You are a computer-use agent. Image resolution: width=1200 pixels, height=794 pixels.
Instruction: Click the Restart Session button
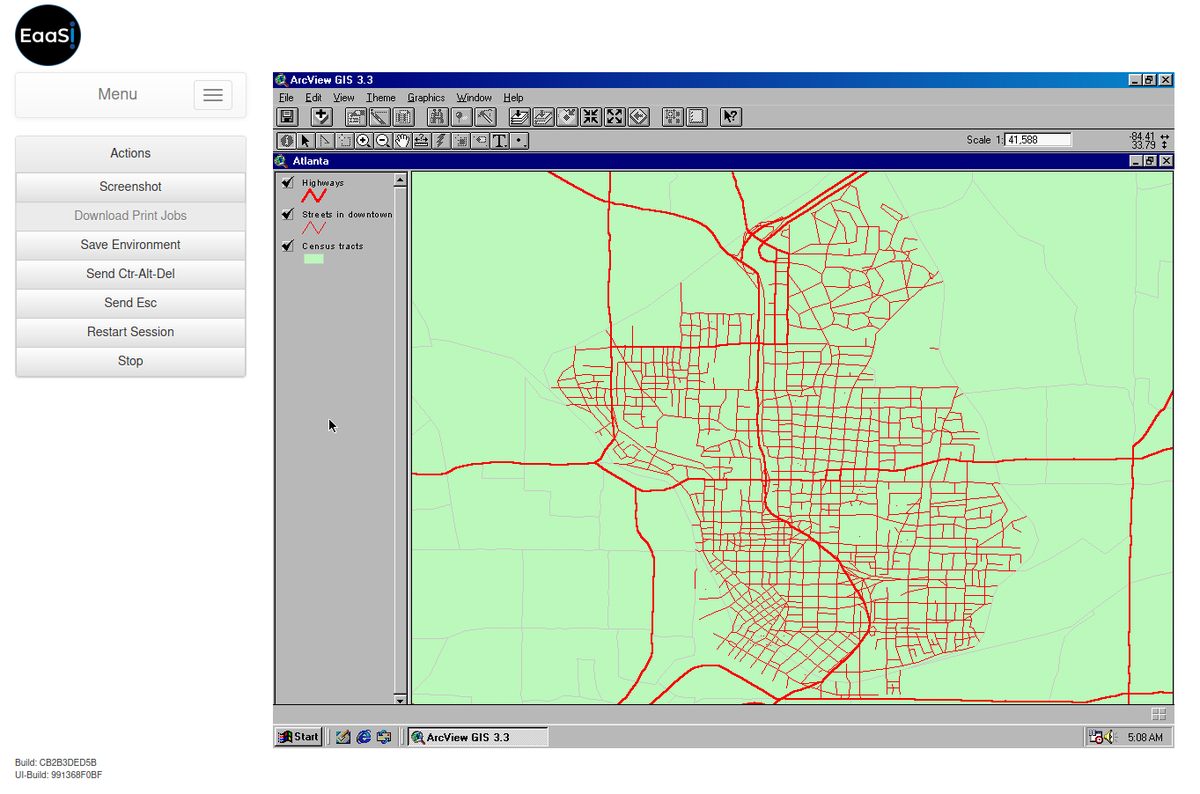click(130, 332)
